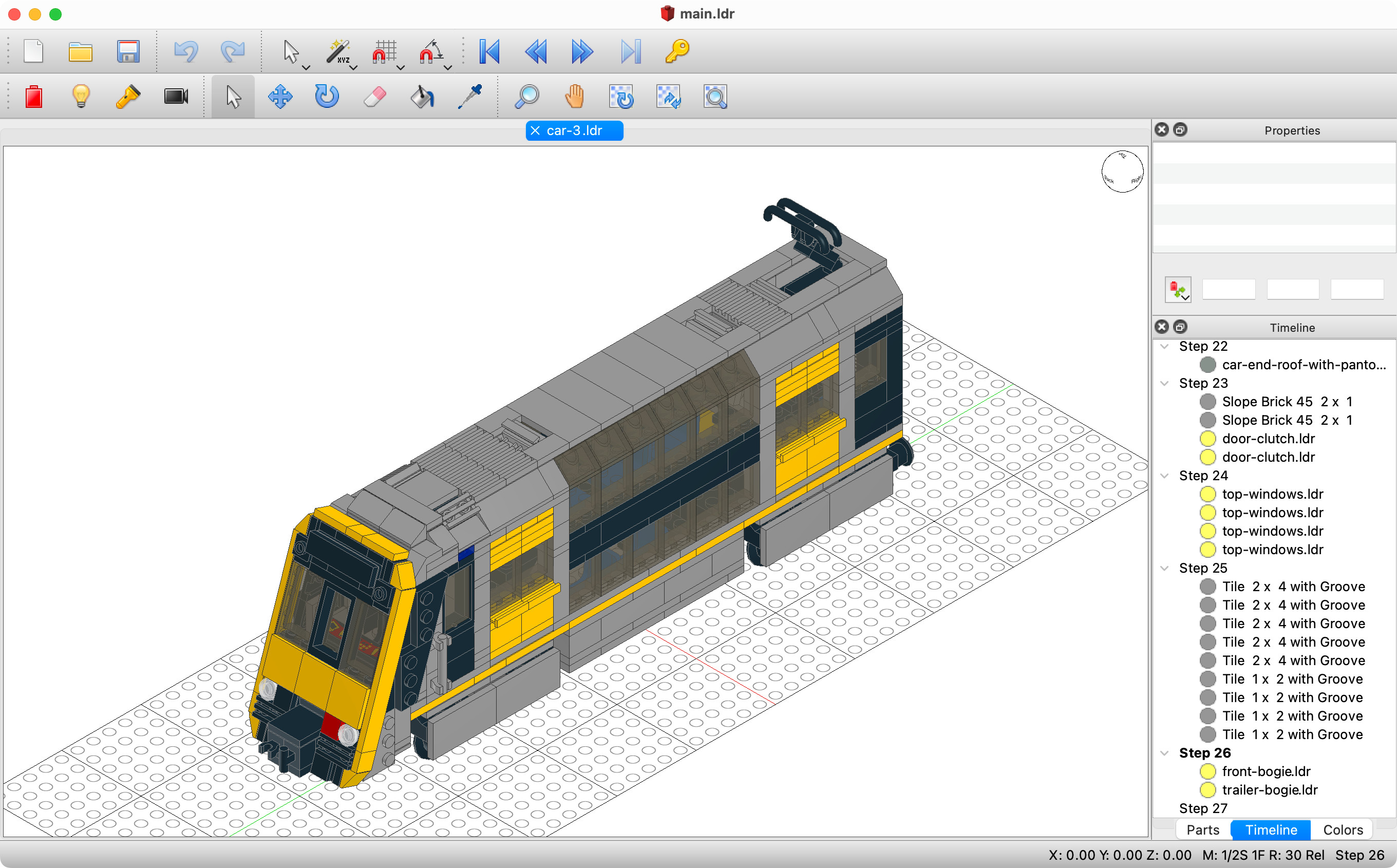Toggle snap to grid
This screenshot has height=868, width=1397.
tap(386, 51)
